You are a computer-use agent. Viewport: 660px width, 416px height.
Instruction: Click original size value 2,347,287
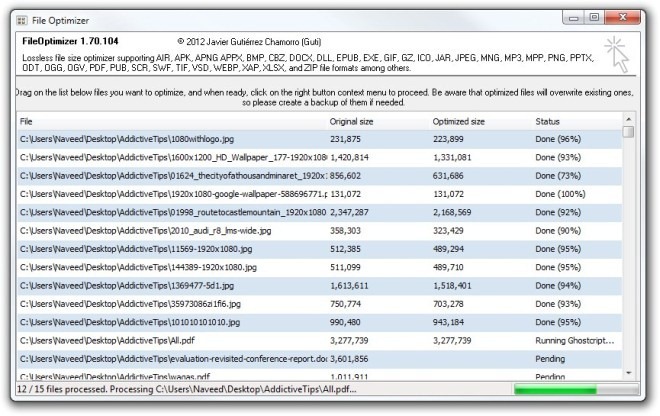point(349,212)
